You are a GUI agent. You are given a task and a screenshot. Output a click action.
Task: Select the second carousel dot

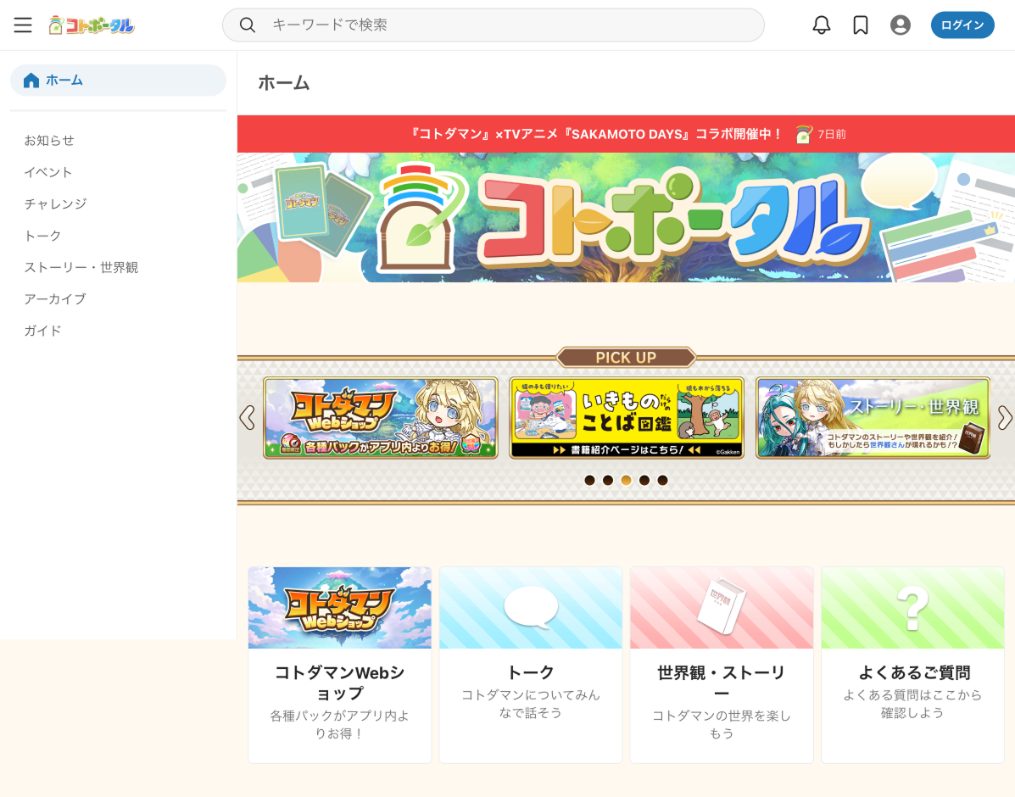(608, 480)
